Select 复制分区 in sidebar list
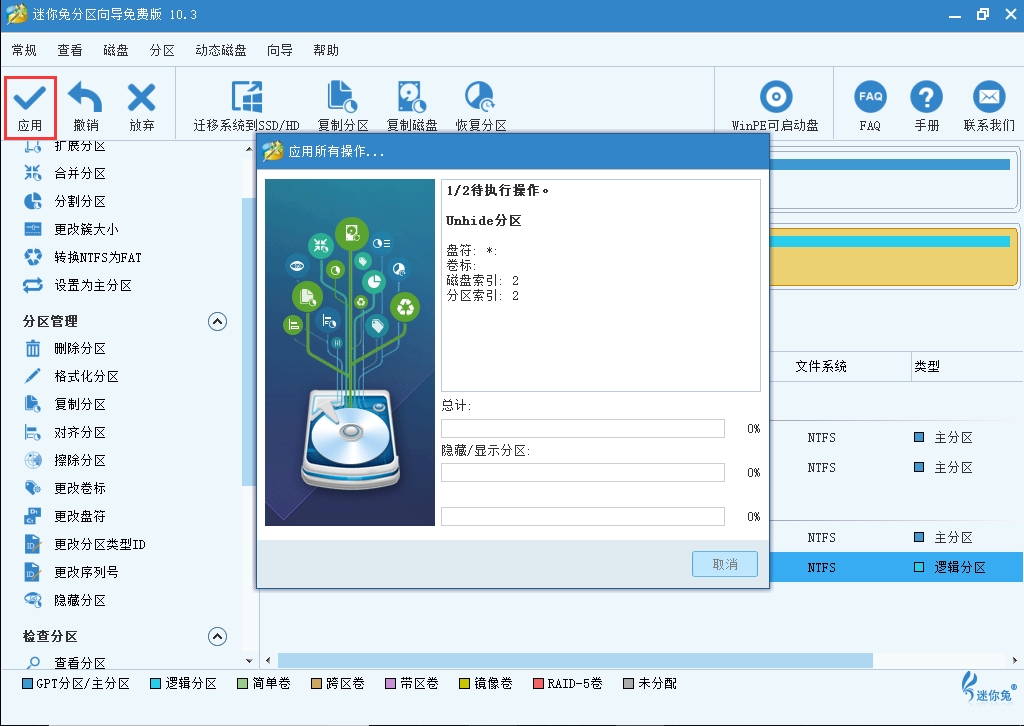 (x=65, y=404)
